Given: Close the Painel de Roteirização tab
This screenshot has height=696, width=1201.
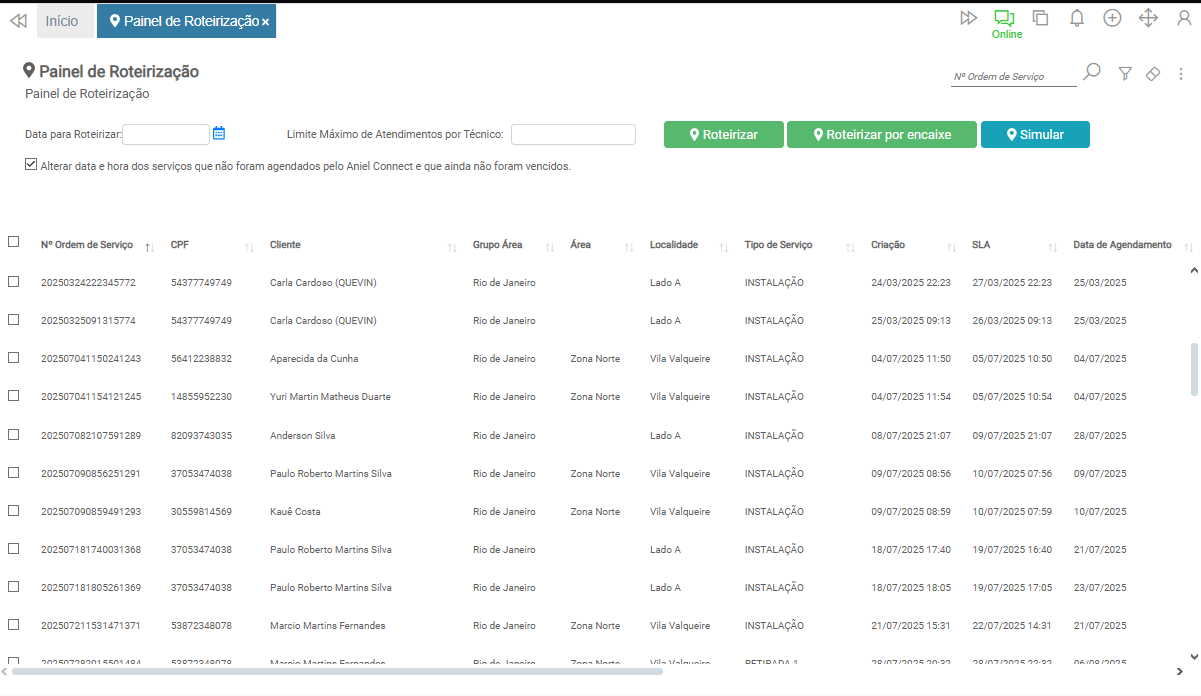Looking at the screenshot, I should tap(265, 22).
